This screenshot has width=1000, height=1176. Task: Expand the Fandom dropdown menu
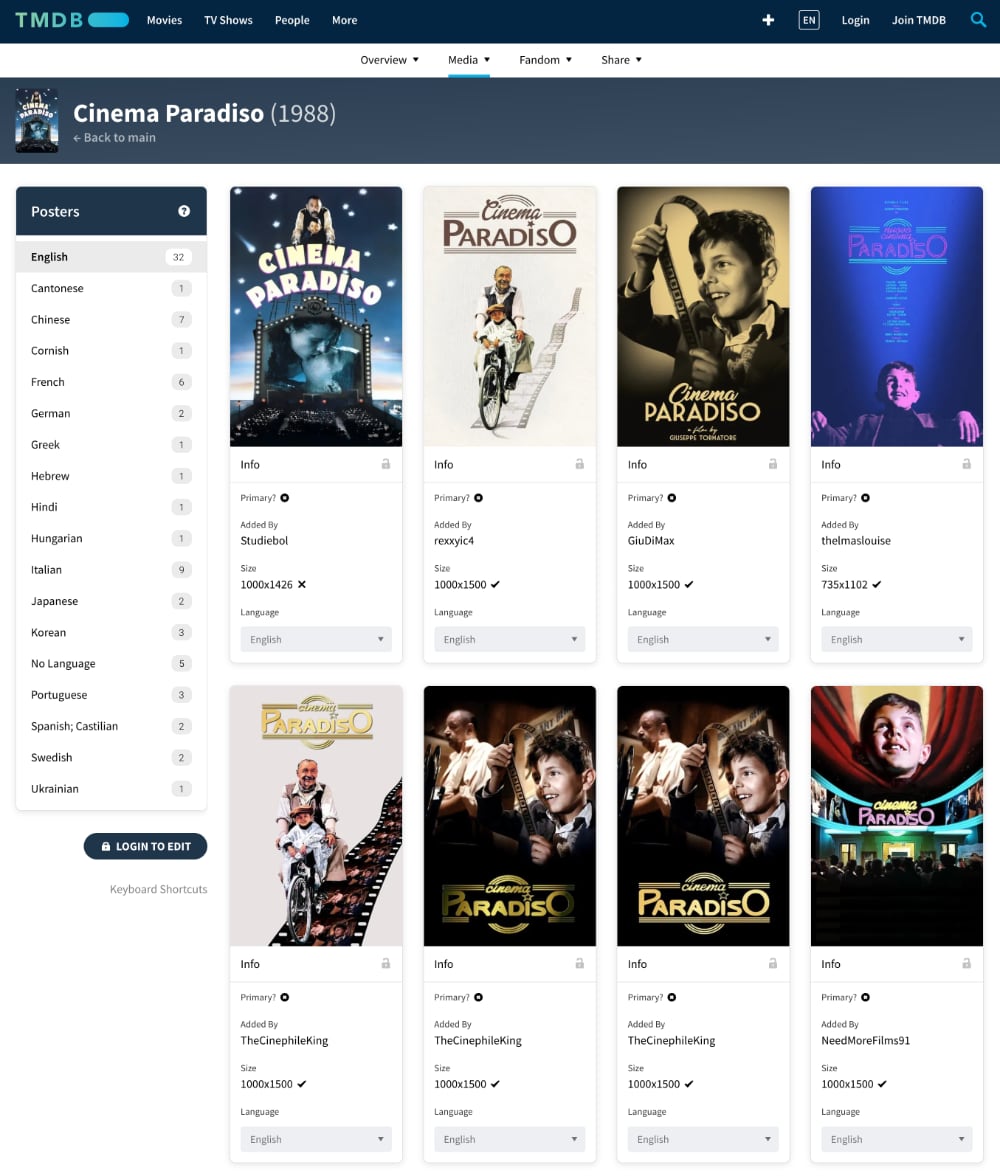pyautogui.click(x=545, y=60)
